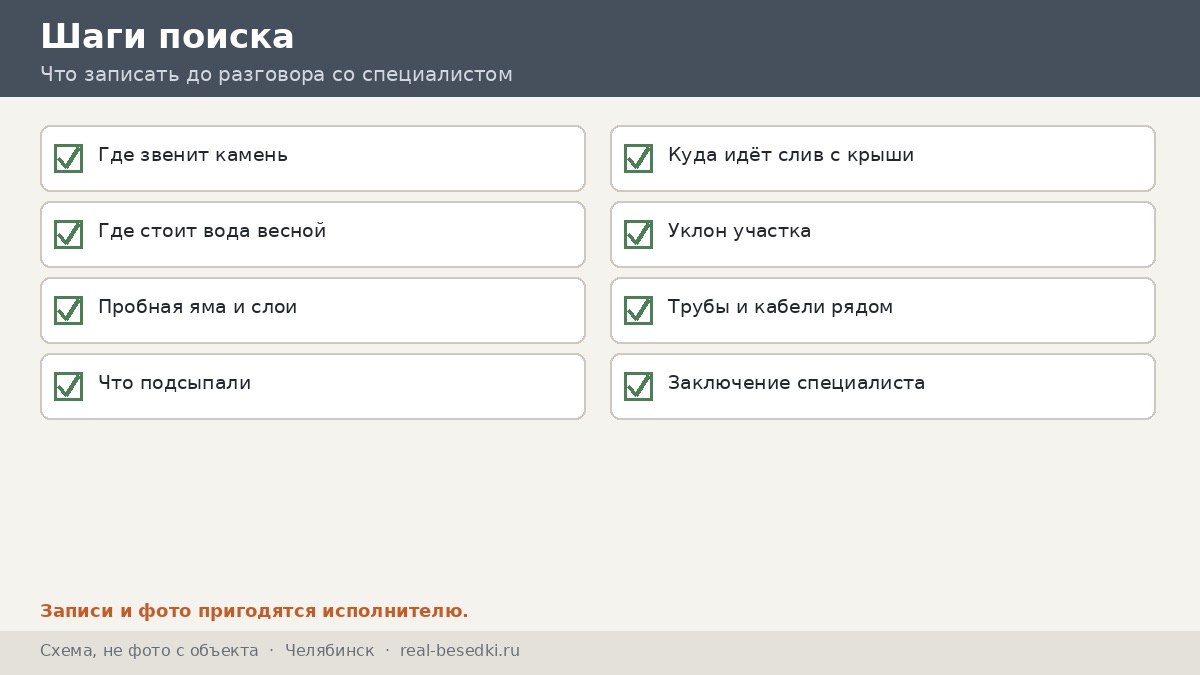Click the label Пробная яма и слои
This screenshot has width=1200, height=675.
pyautogui.click(x=198, y=307)
